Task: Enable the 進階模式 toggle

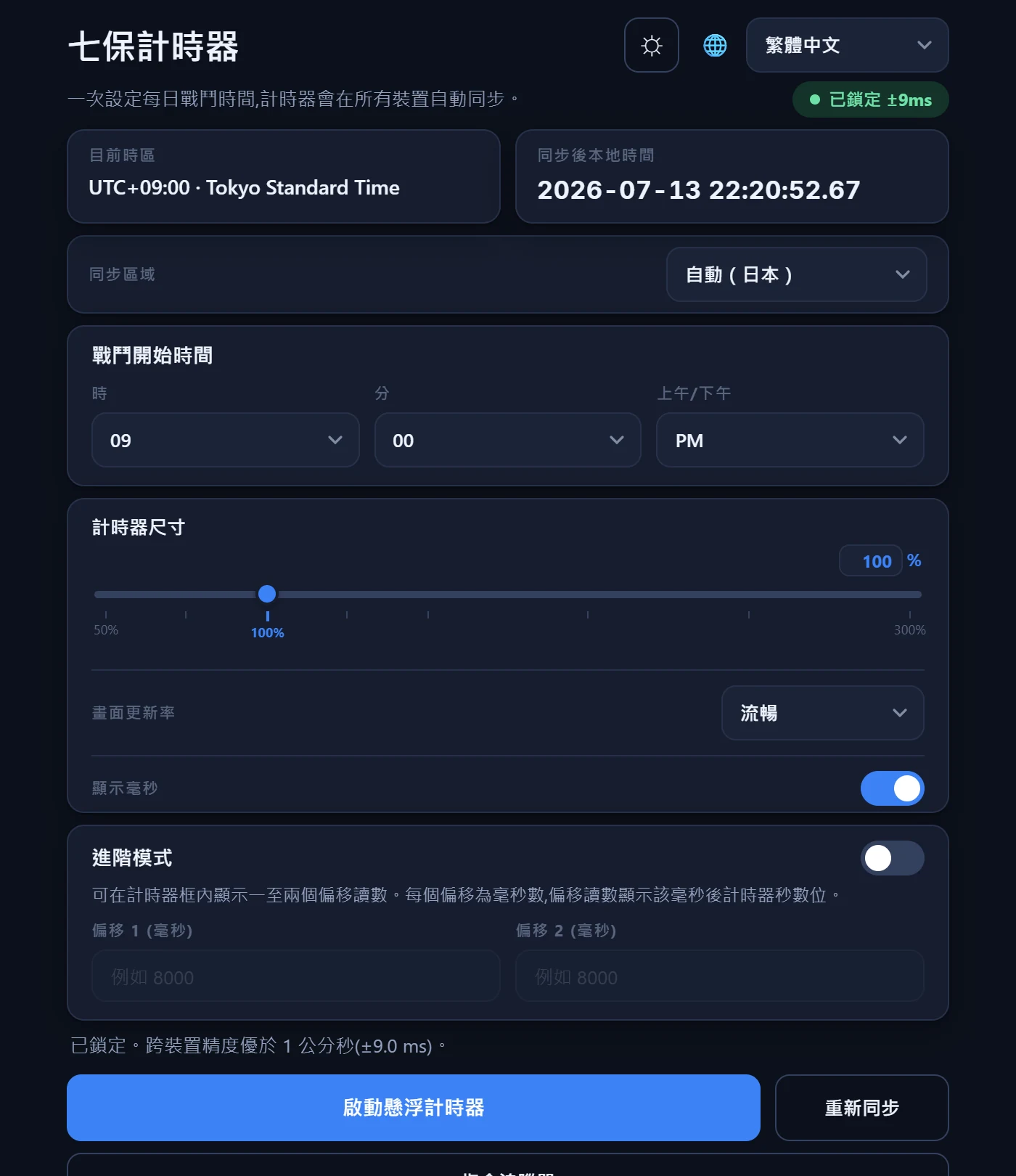Action: pyautogui.click(x=892, y=858)
